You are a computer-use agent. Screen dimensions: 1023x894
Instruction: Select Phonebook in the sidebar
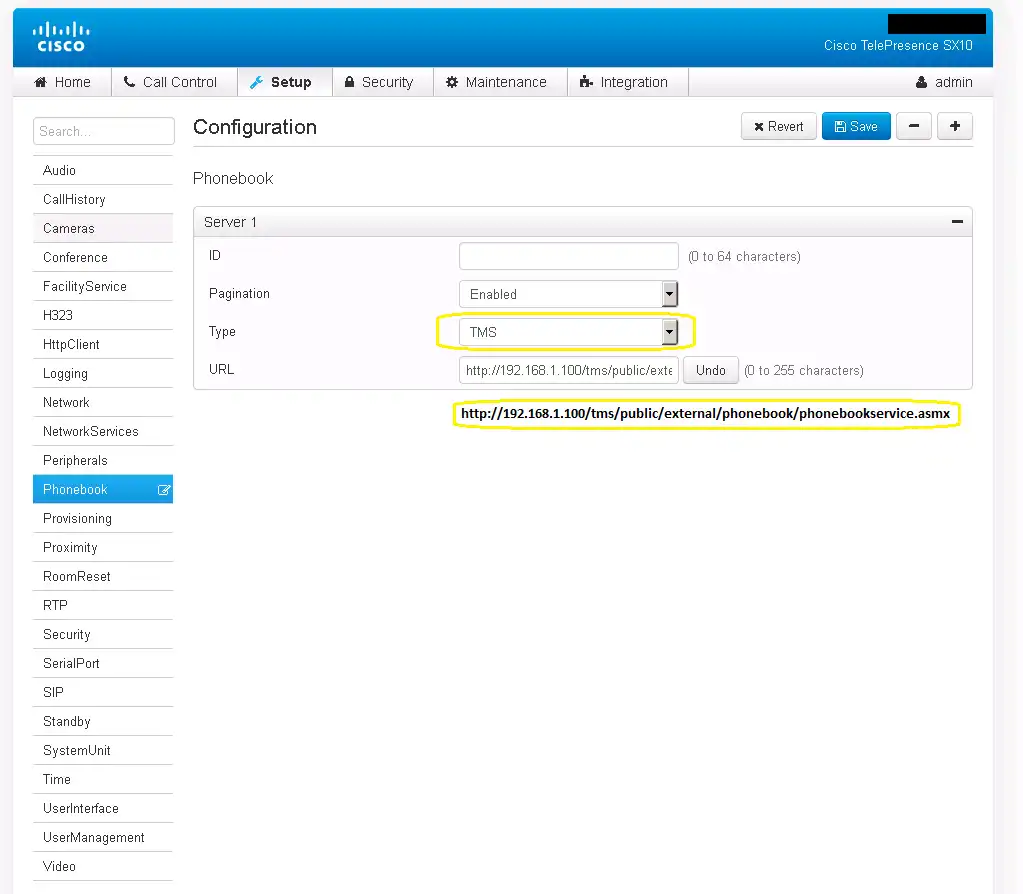tap(103, 489)
